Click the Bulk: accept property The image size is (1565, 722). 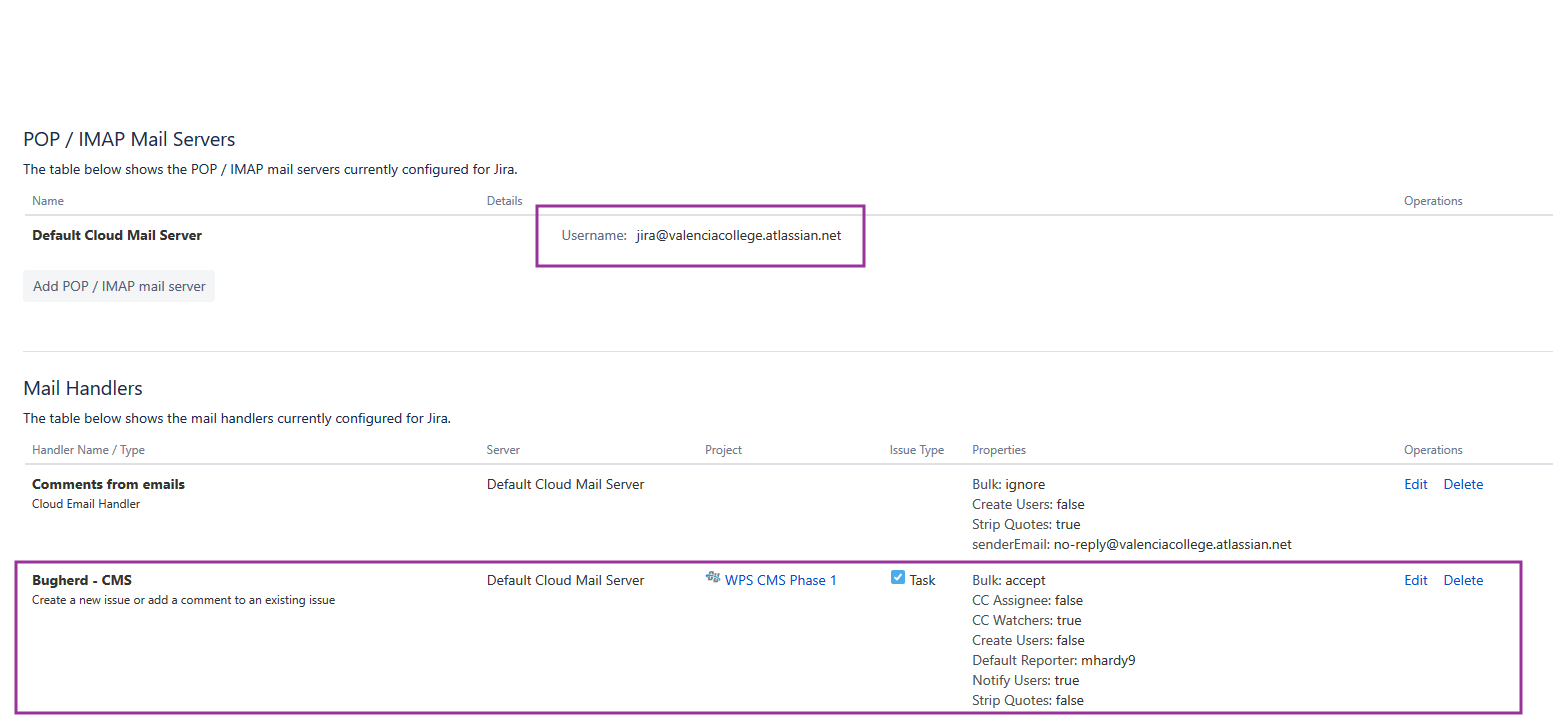click(x=1009, y=580)
